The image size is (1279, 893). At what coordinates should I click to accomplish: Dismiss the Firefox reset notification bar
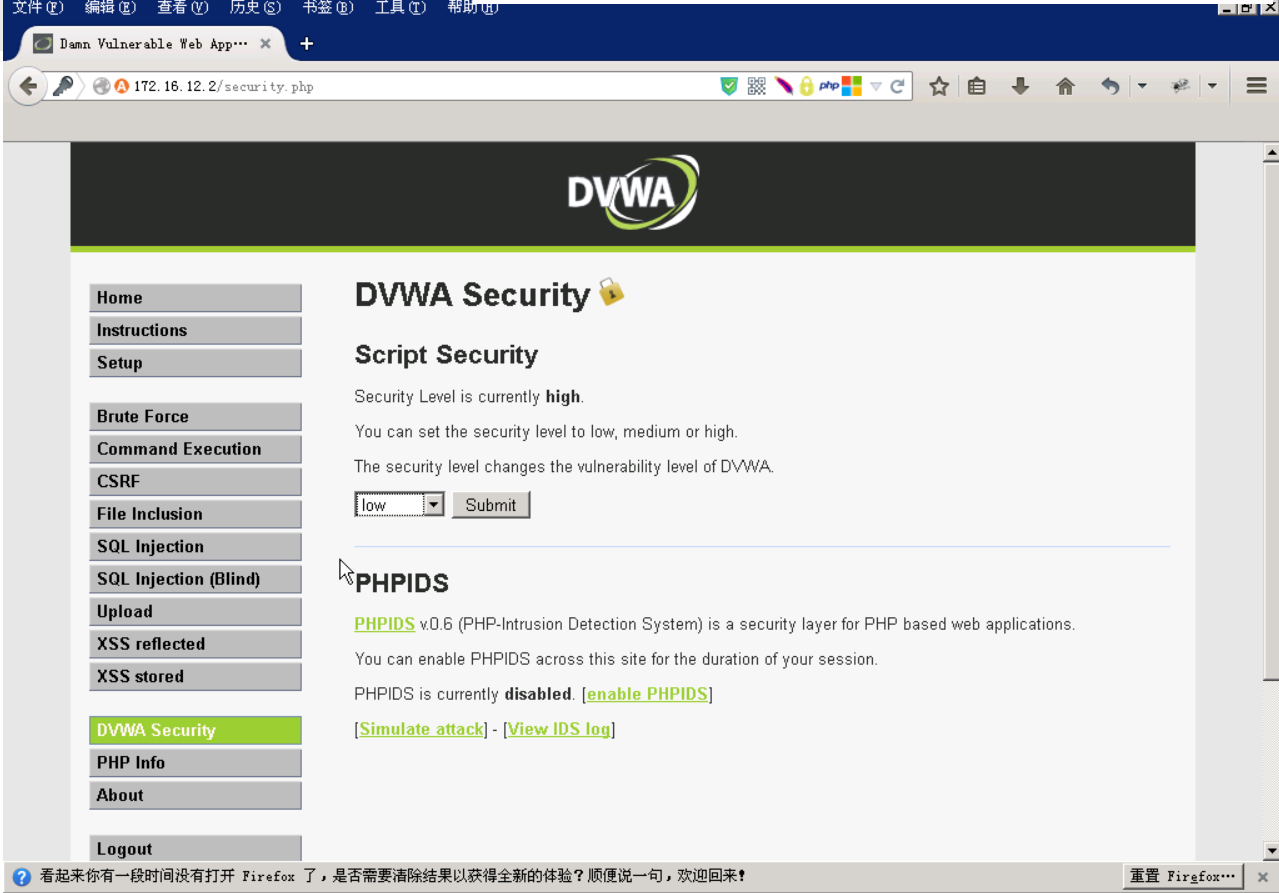(x=1262, y=877)
